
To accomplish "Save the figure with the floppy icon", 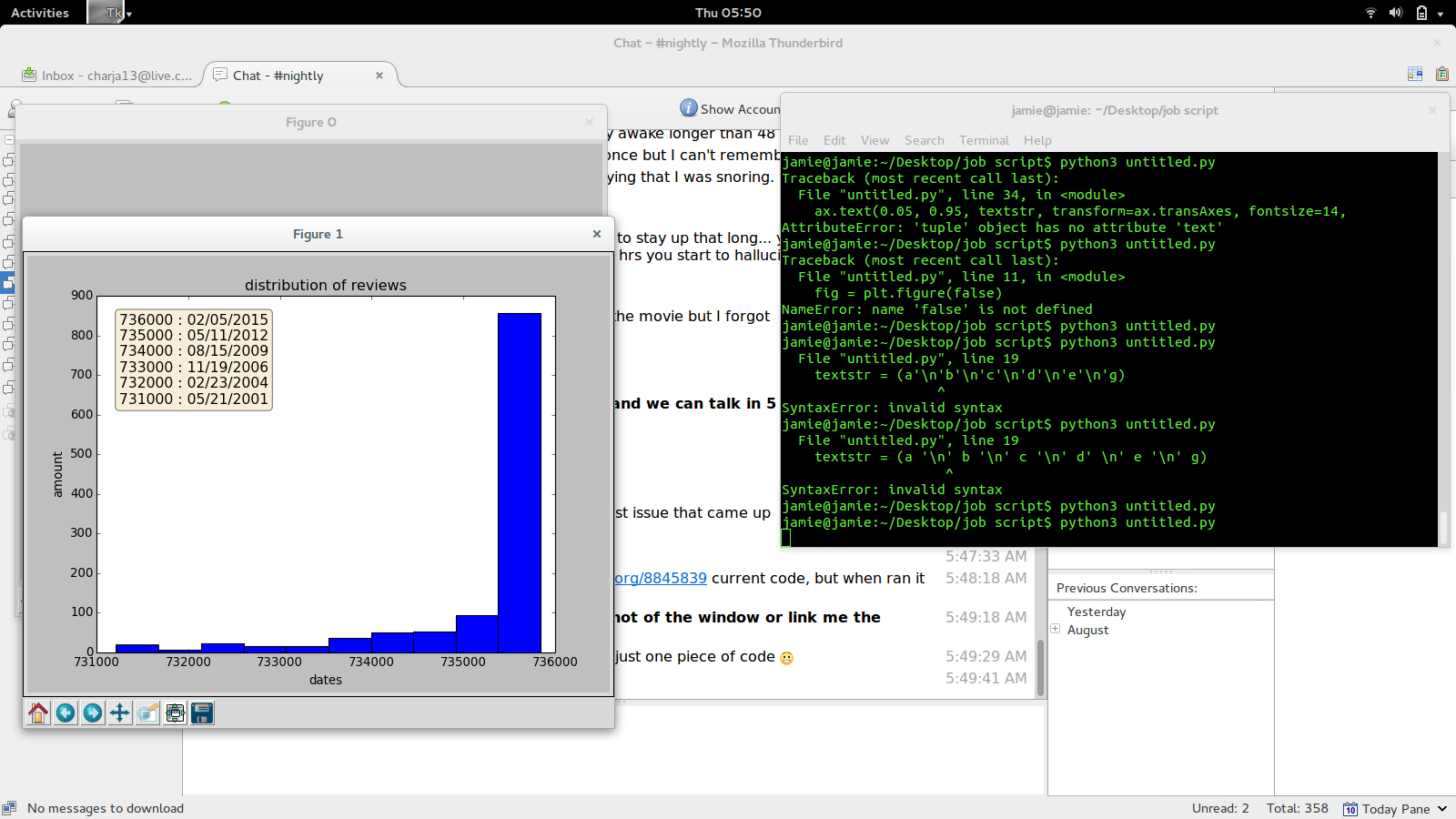I will click(202, 713).
